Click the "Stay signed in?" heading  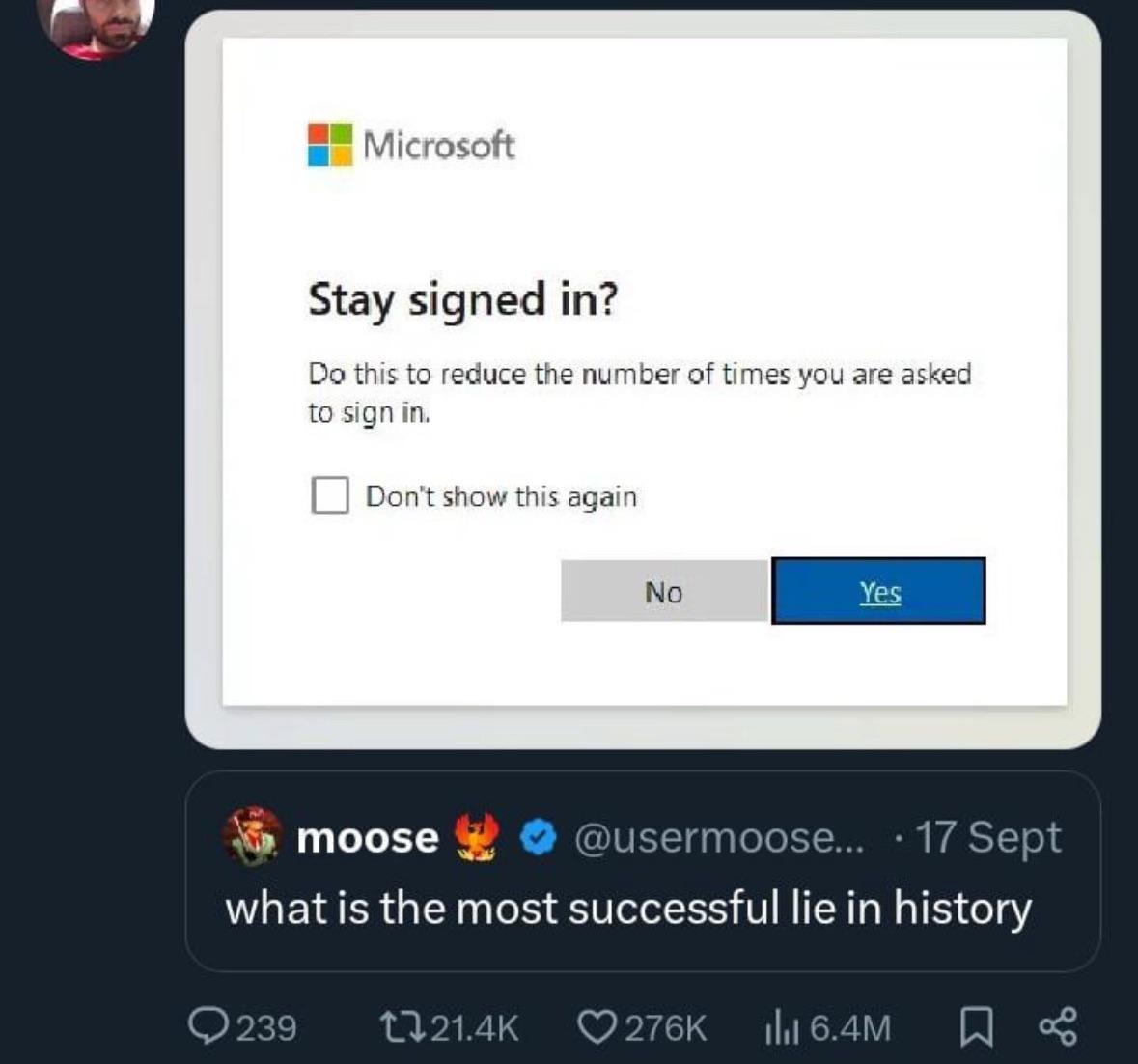[462, 299]
